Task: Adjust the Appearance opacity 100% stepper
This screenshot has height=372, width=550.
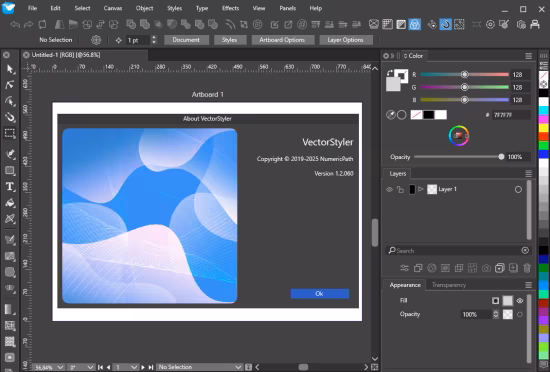Action: click(x=496, y=314)
